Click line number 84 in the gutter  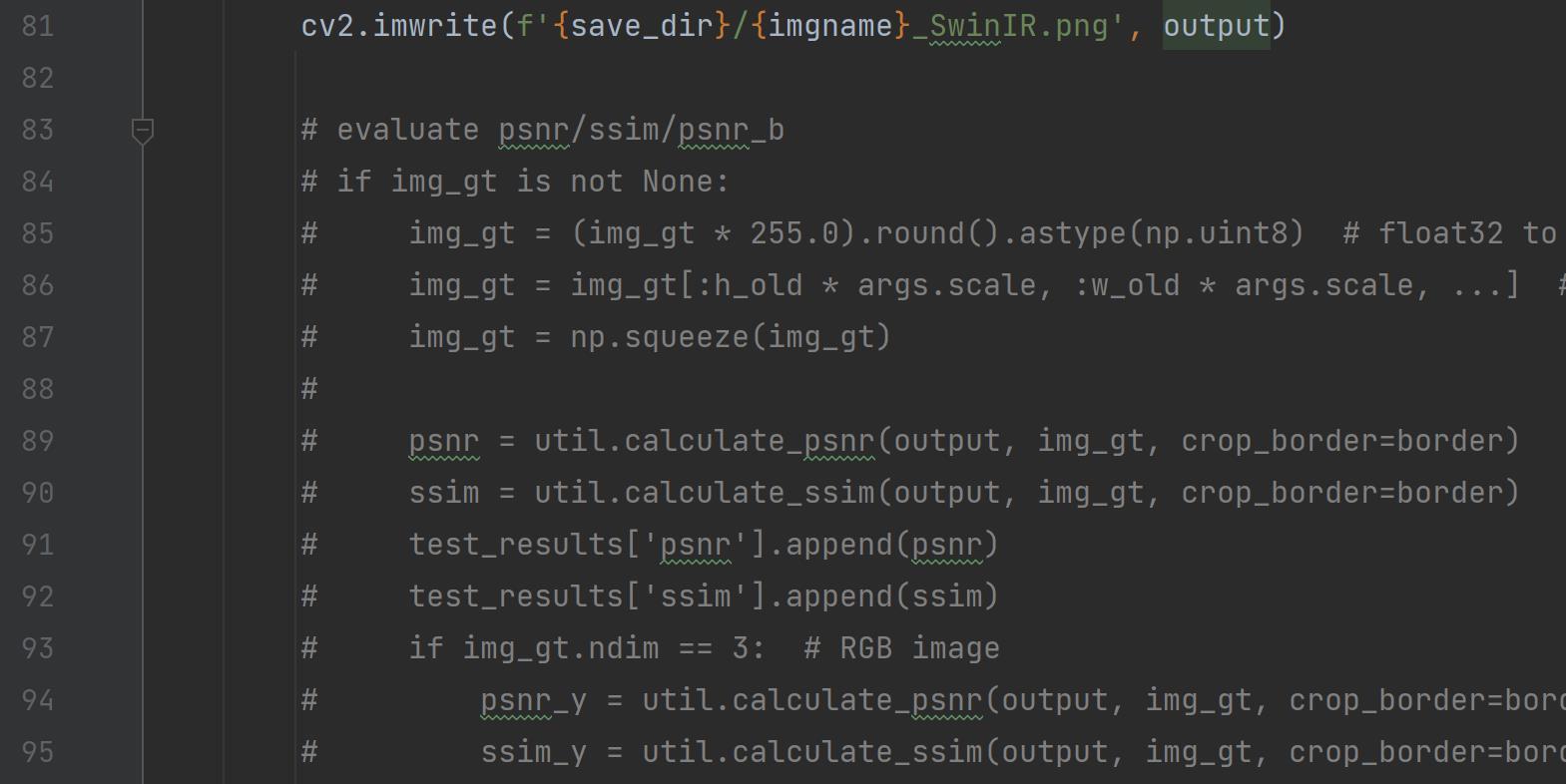(38, 182)
